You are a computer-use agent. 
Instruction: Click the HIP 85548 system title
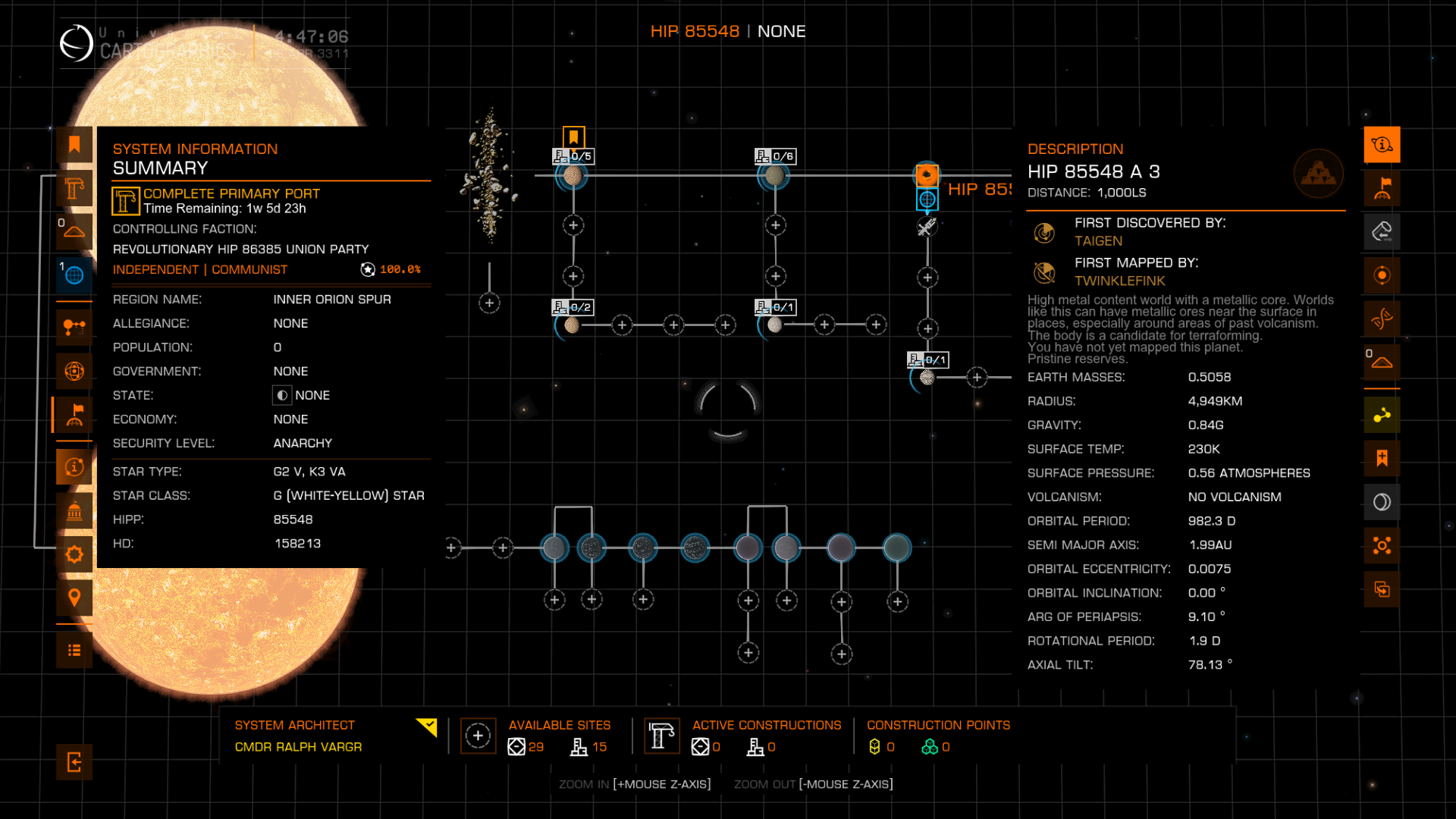click(x=695, y=32)
